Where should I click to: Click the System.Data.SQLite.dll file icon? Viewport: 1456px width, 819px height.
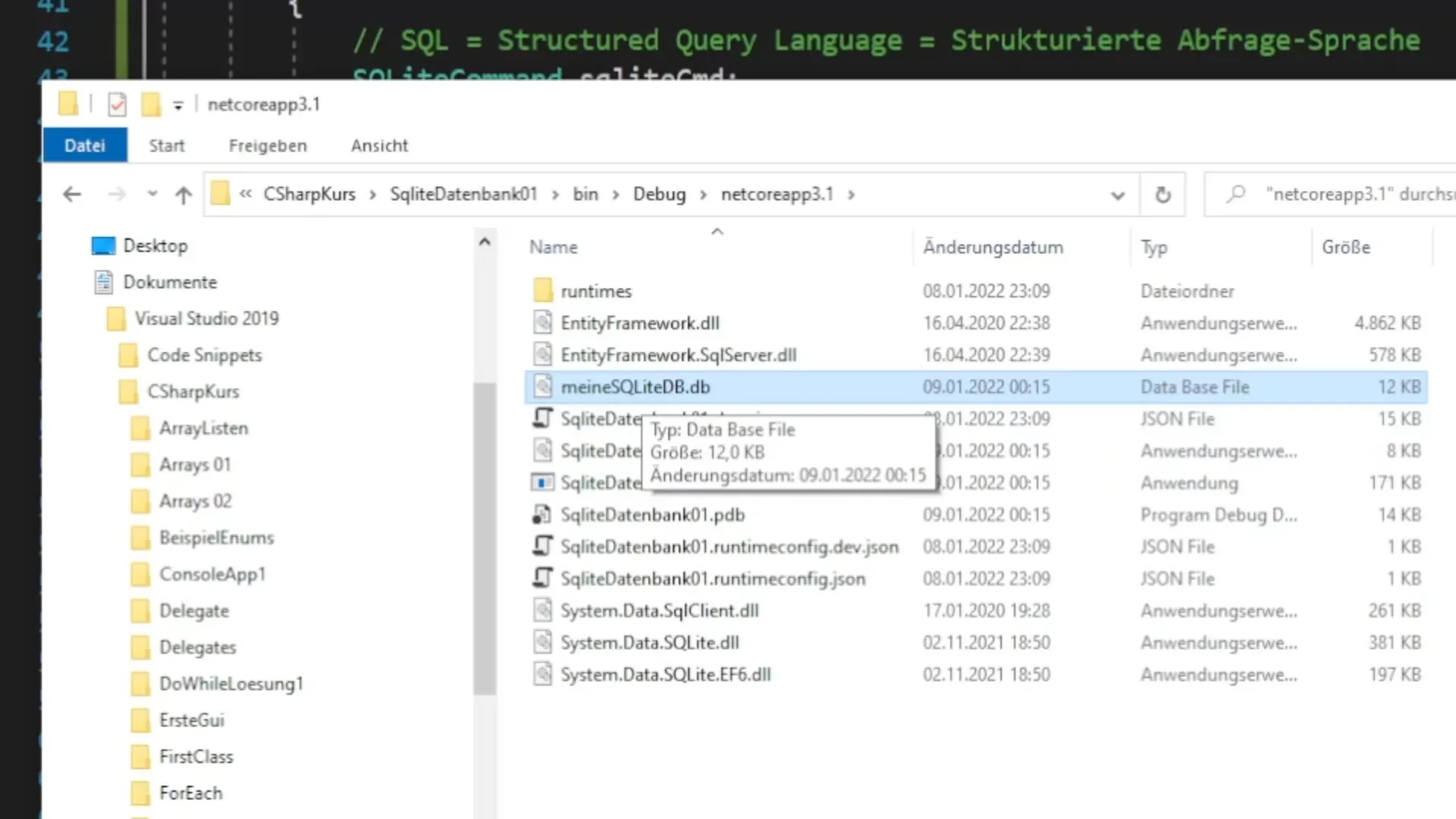[542, 642]
